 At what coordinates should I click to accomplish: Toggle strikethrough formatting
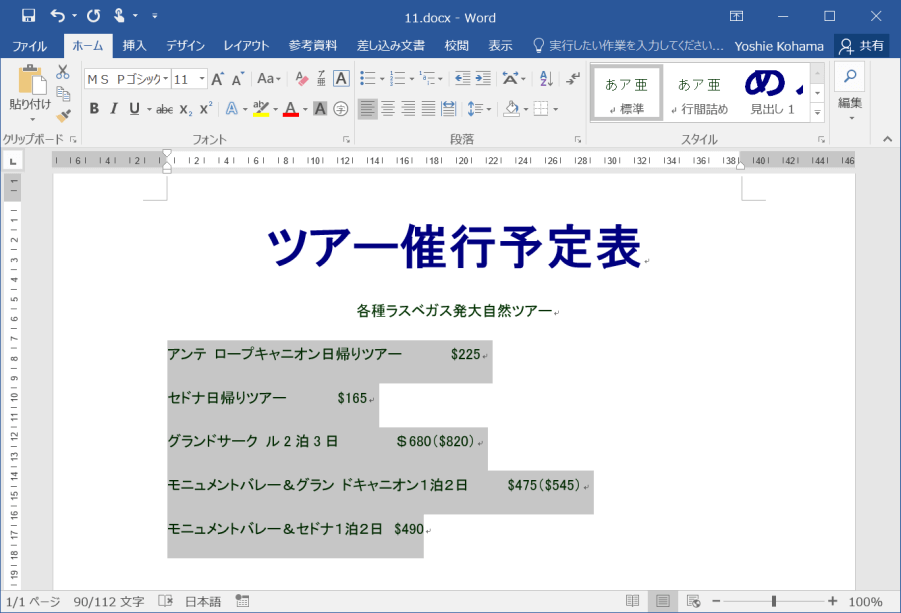(x=164, y=109)
